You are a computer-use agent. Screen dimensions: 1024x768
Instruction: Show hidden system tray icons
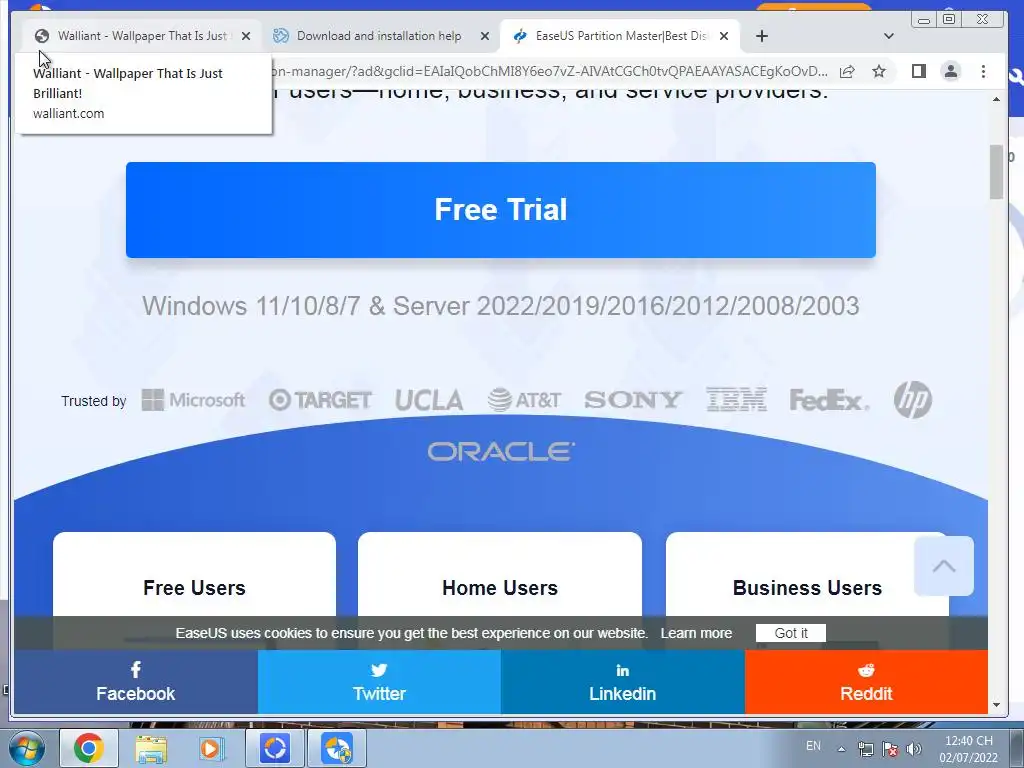coord(842,749)
